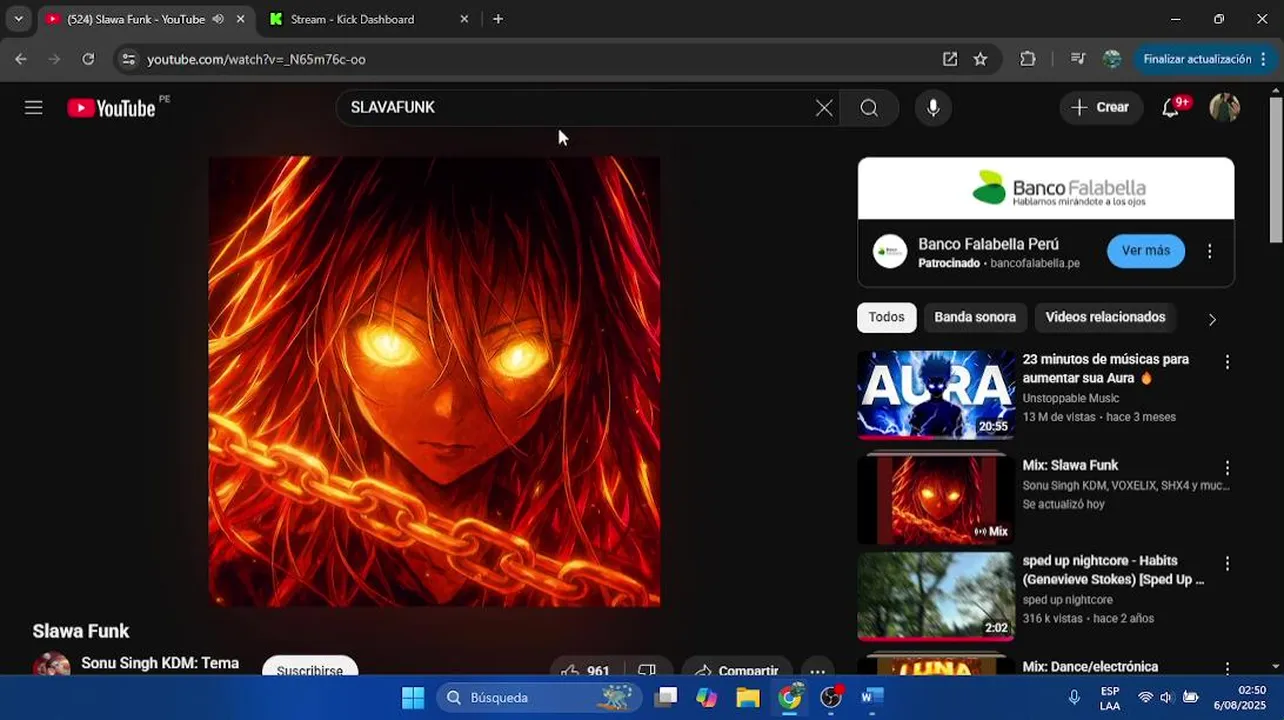Open the volume tray icon
Image resolution: width=1284 pixels, height=720 pixels.
[1167, 697]
